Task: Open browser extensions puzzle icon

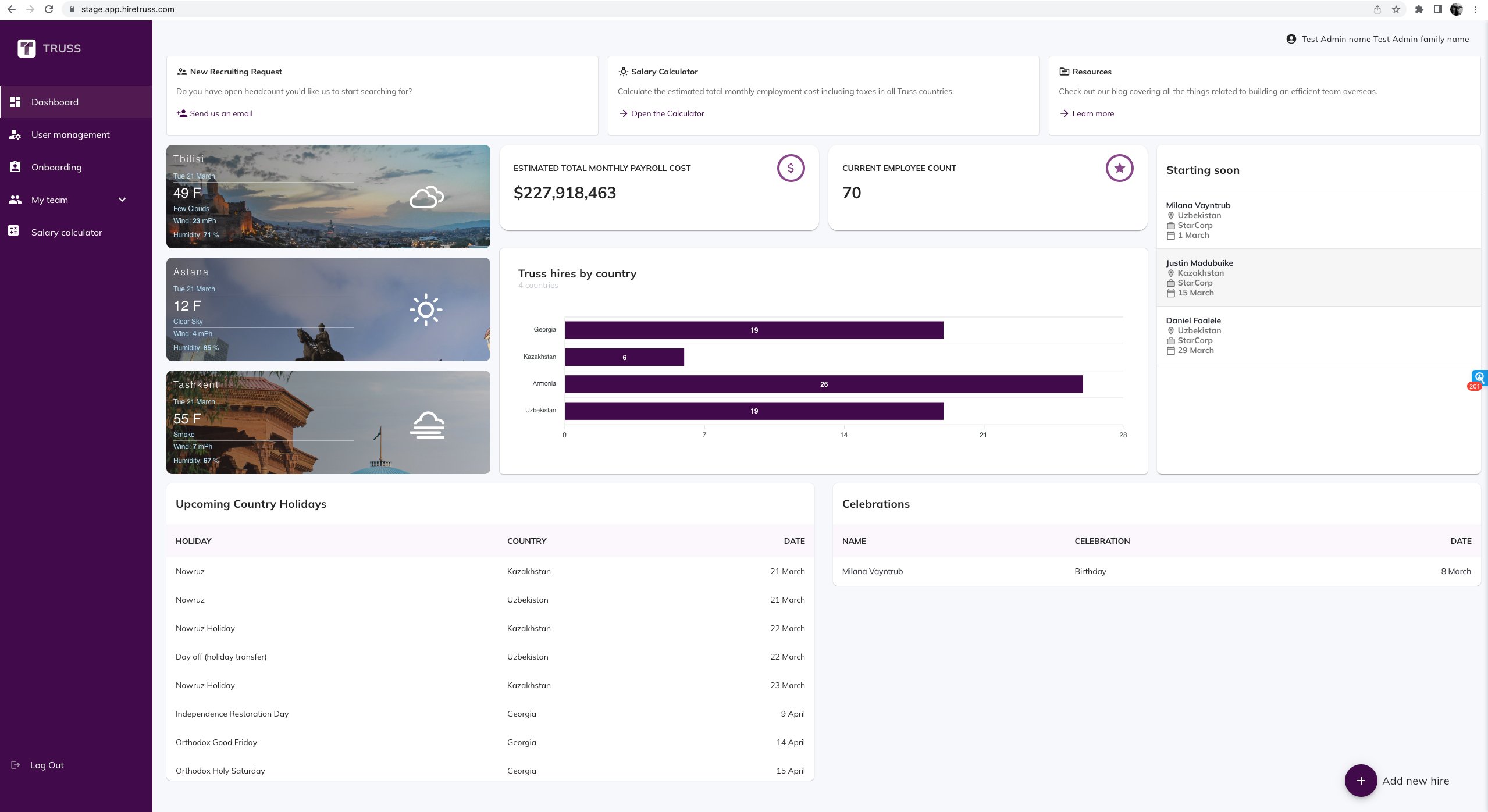Action: click(x=1419, y=9)
